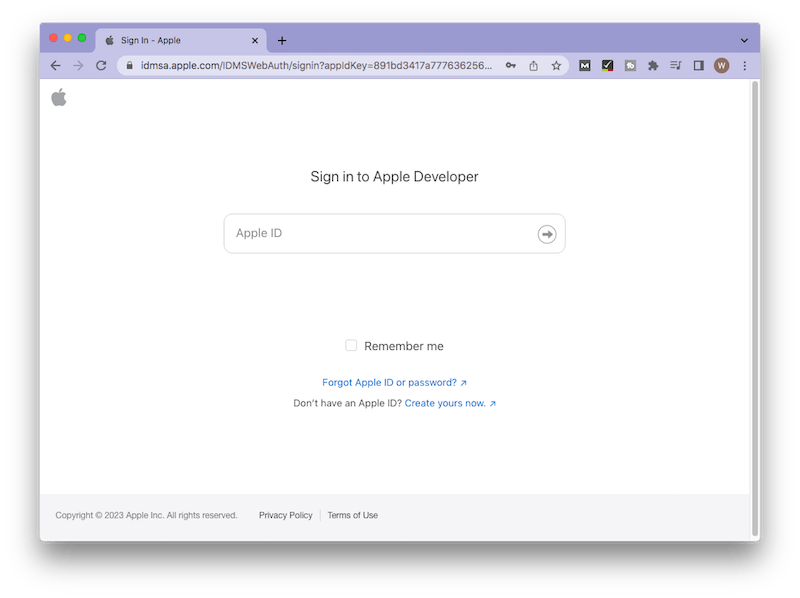Click the Remember me label text
Screen dimensions: 800x598
(x=404, y=346)
